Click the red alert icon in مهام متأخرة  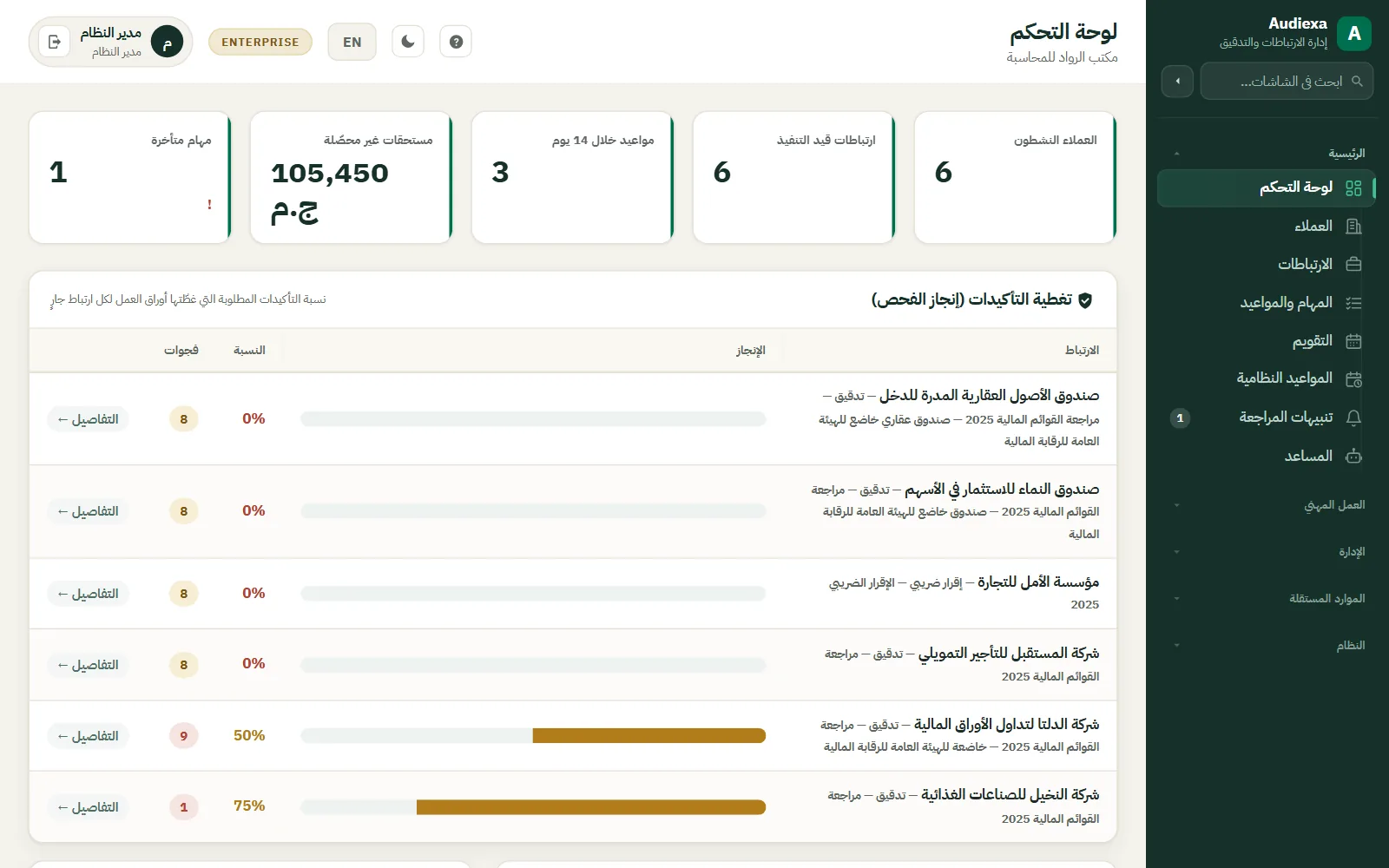(209, 205)
